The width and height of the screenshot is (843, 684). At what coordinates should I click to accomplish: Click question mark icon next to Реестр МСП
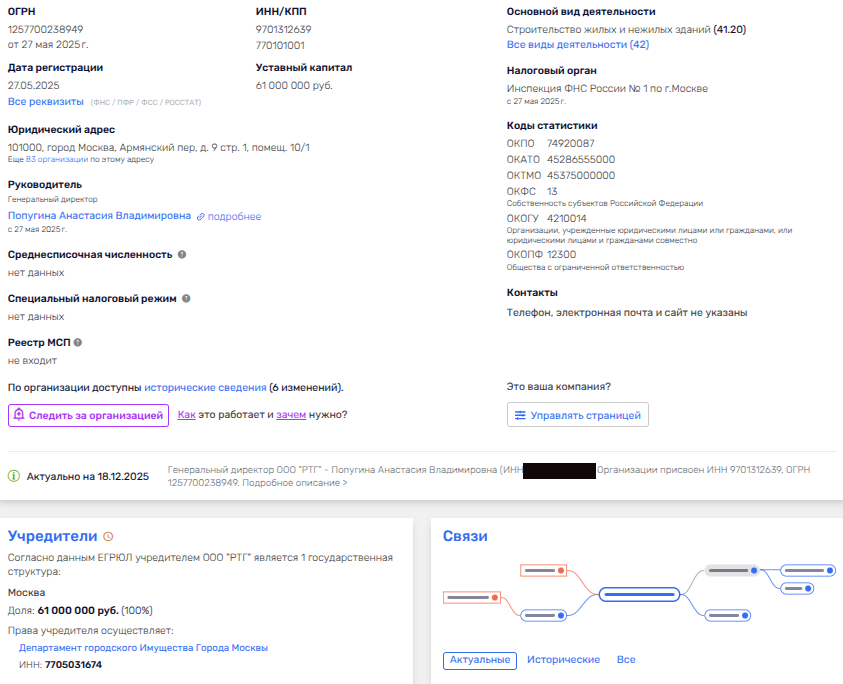coord(78,343)
